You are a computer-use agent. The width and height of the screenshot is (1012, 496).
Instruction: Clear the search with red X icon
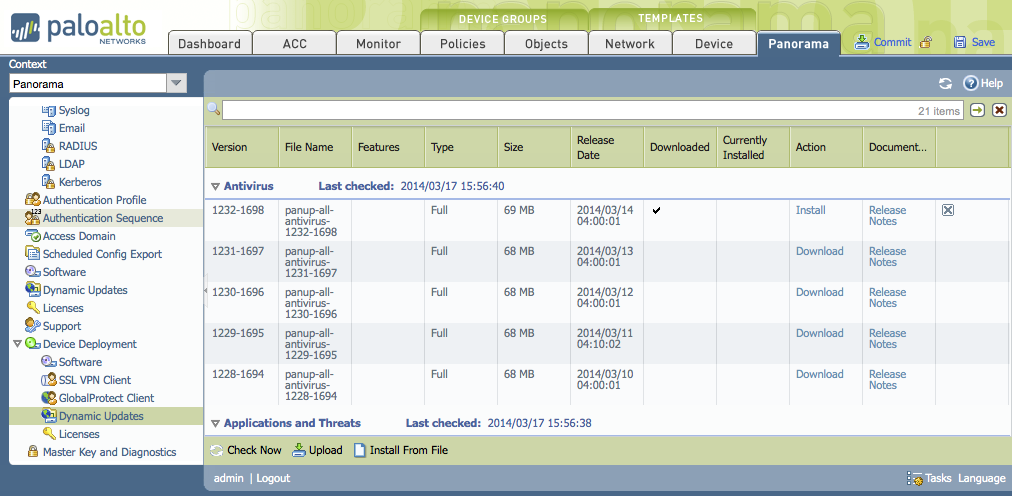click(999, 110)
